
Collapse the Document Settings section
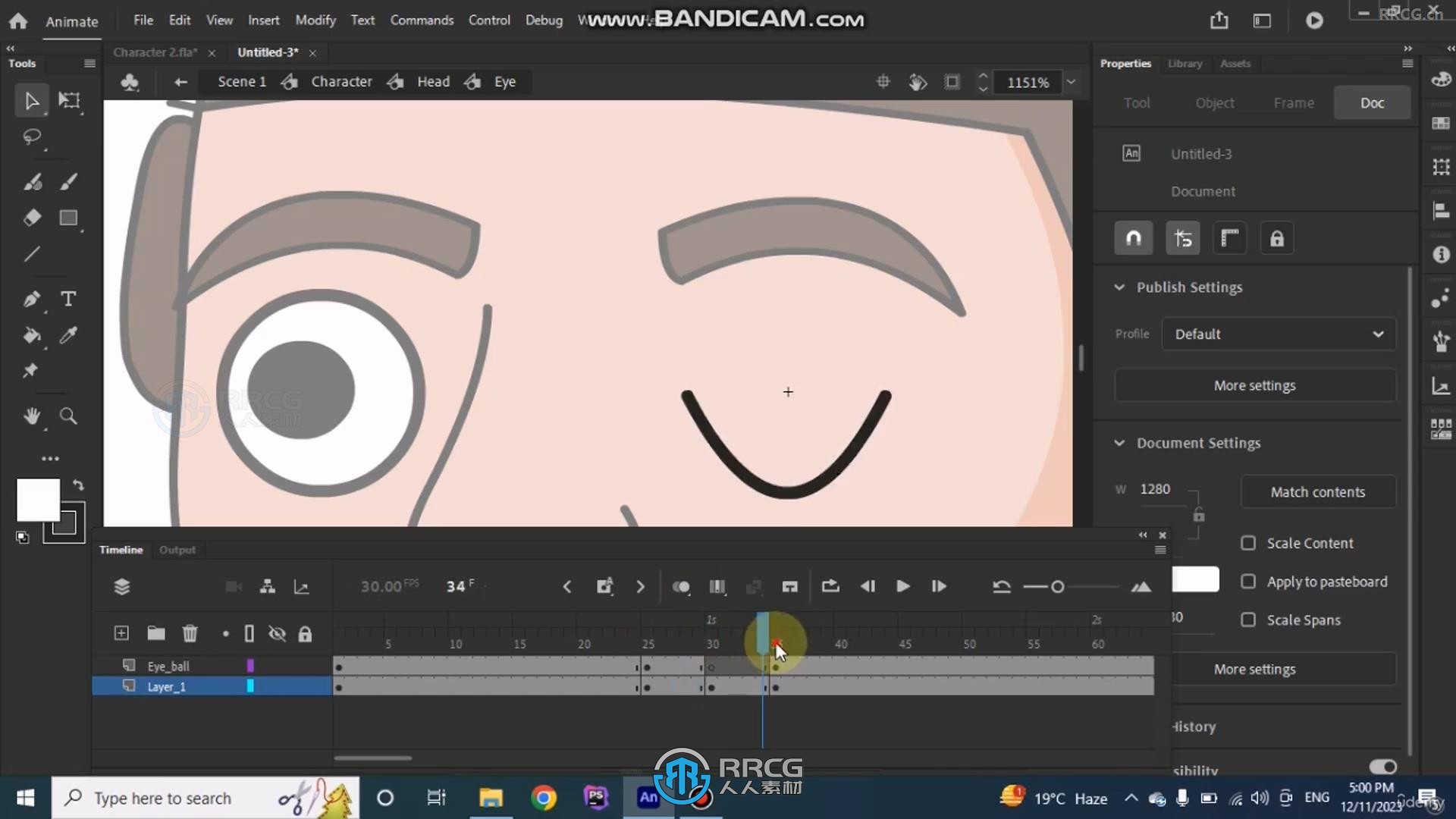coord(1119,443)
